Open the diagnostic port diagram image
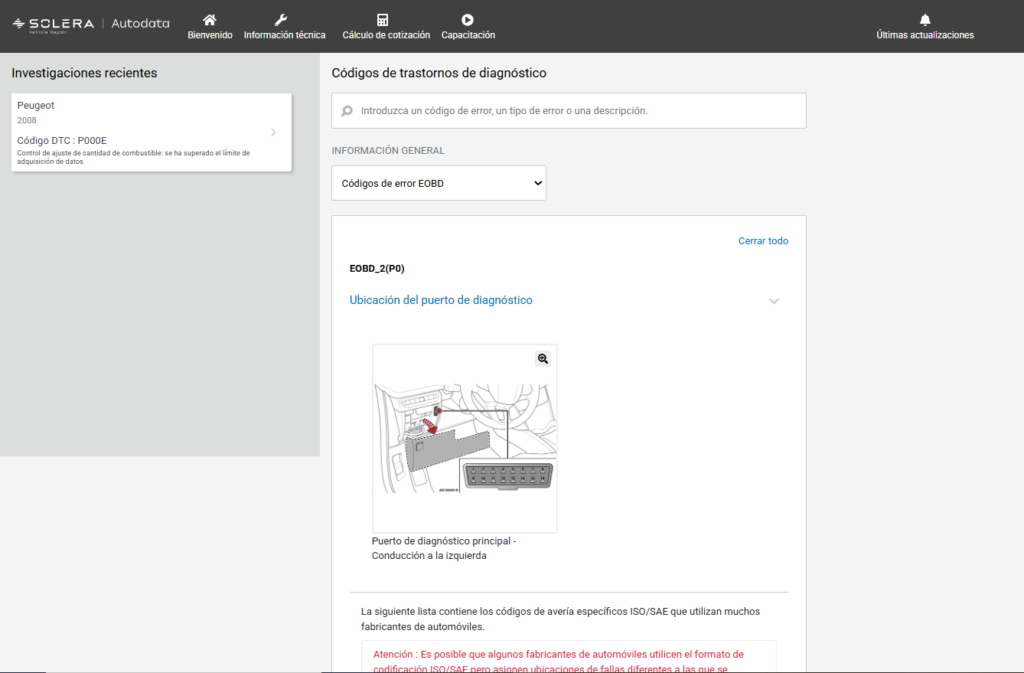The height and width of the screenshot is (673, 1024). pos(464,440)
